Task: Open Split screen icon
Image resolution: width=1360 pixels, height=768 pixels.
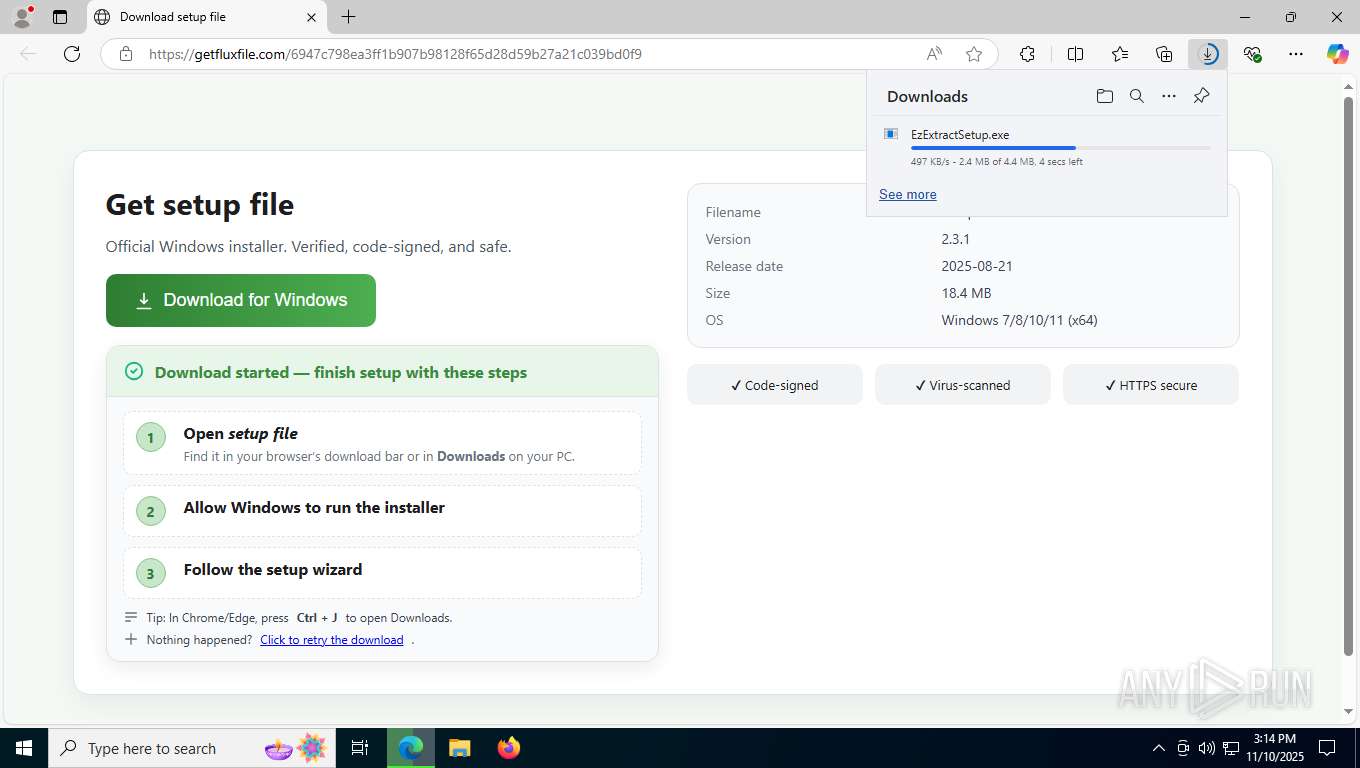Action: [1075, 54]
